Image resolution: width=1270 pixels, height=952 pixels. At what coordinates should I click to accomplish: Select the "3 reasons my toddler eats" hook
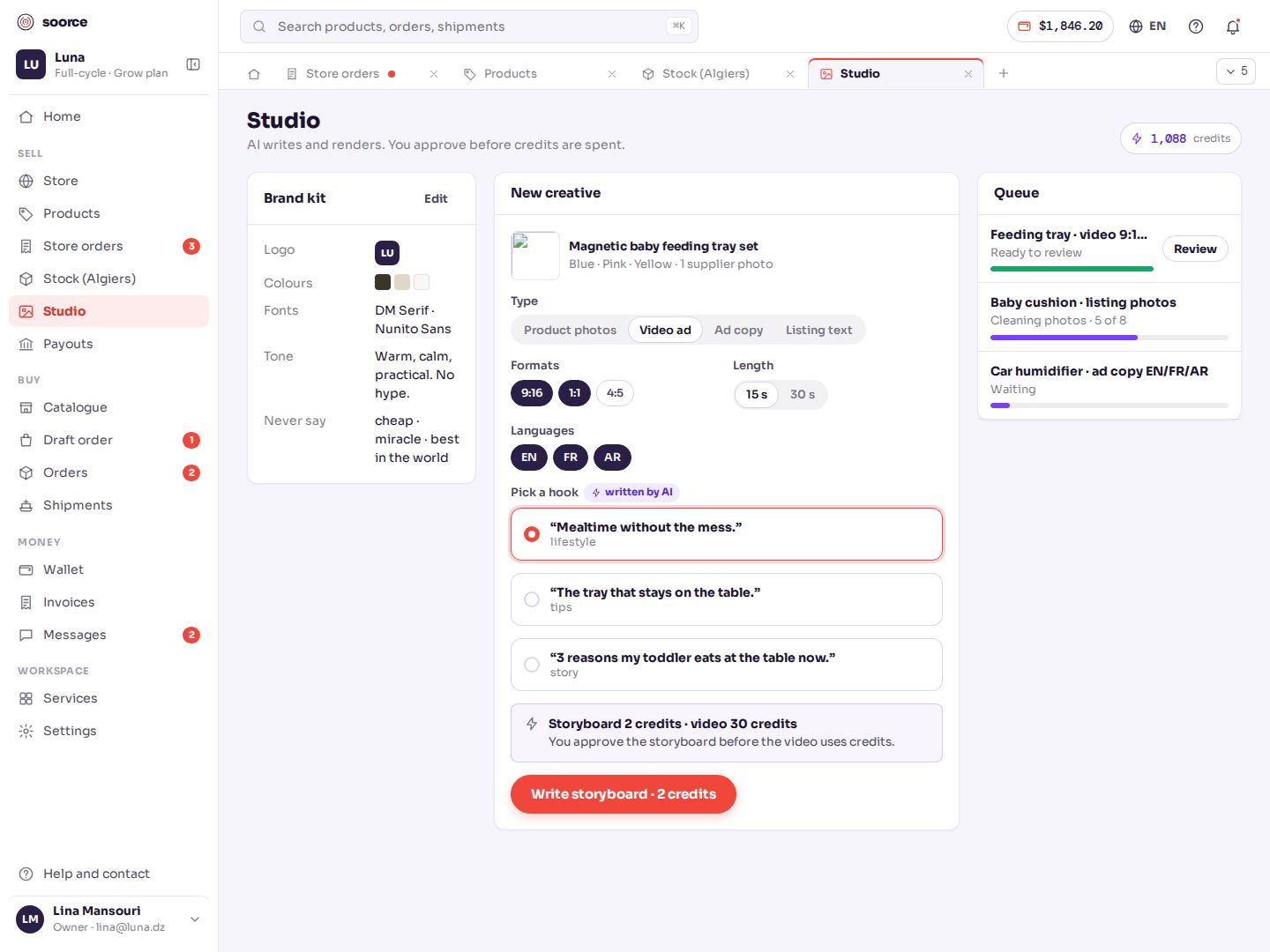(x=727, y=665)
